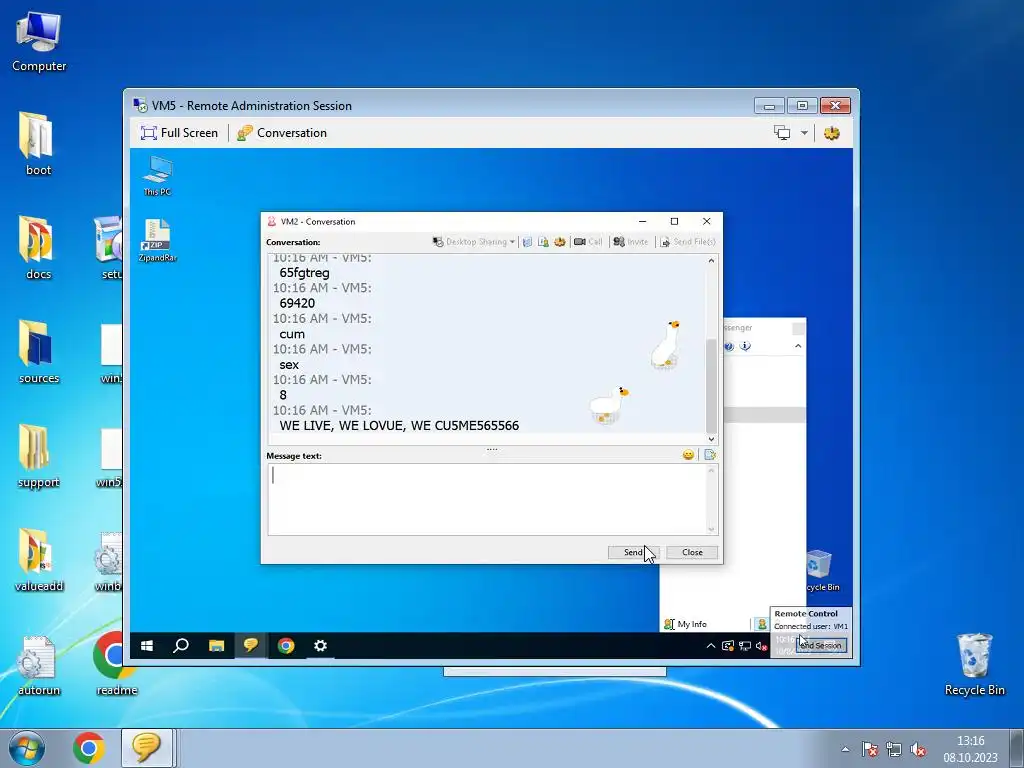Click the goose sticker beside the '8' message
This screenshot has height=768, width=1024.
click(x=609, y=406)
